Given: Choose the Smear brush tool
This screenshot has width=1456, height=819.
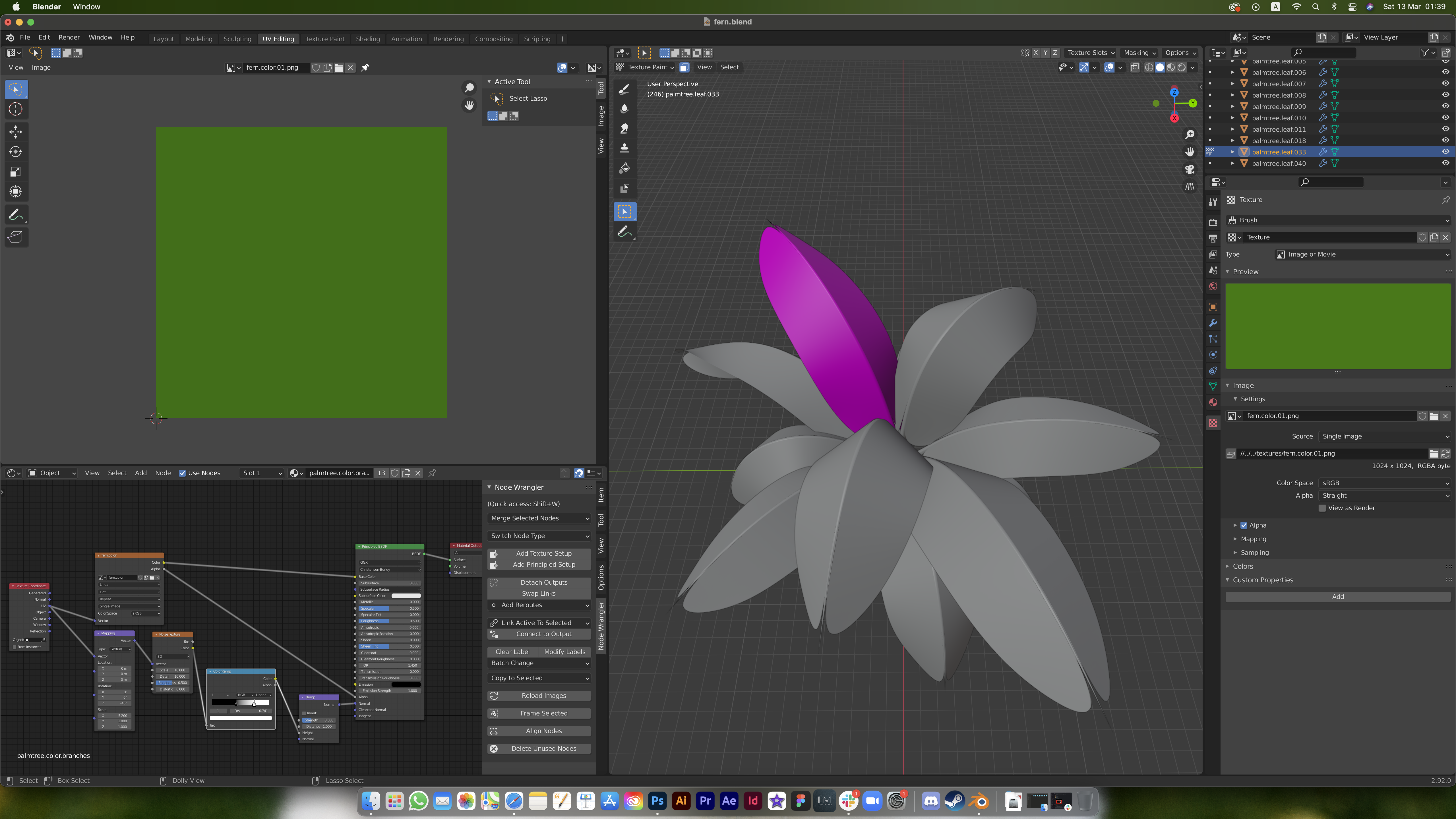Looking at the screenshot, I should 624,128.
